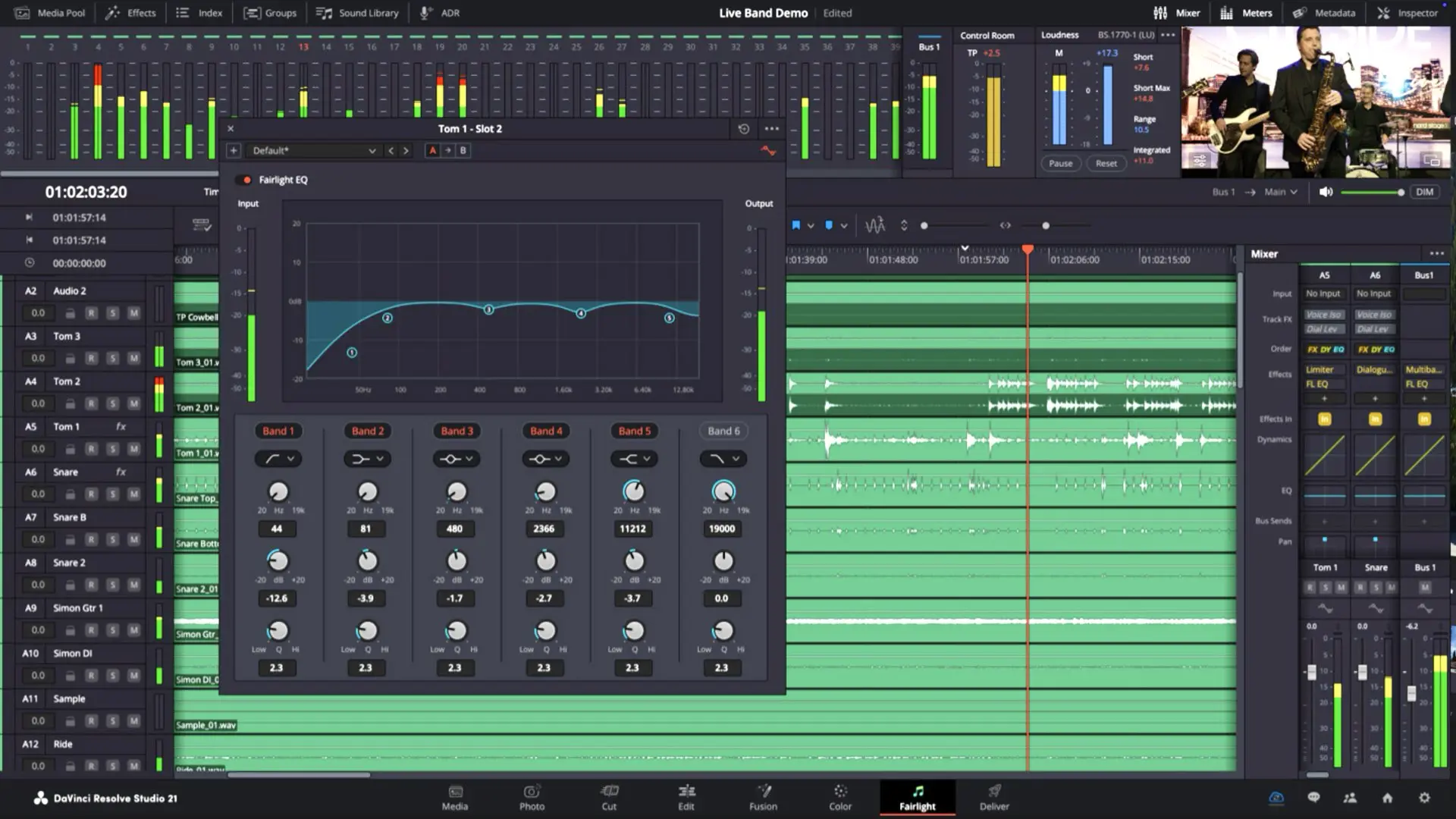This screenshot has height=819, width=1456.
Task: Click Reset in the Loudness meter panel
Action: 1106,163
